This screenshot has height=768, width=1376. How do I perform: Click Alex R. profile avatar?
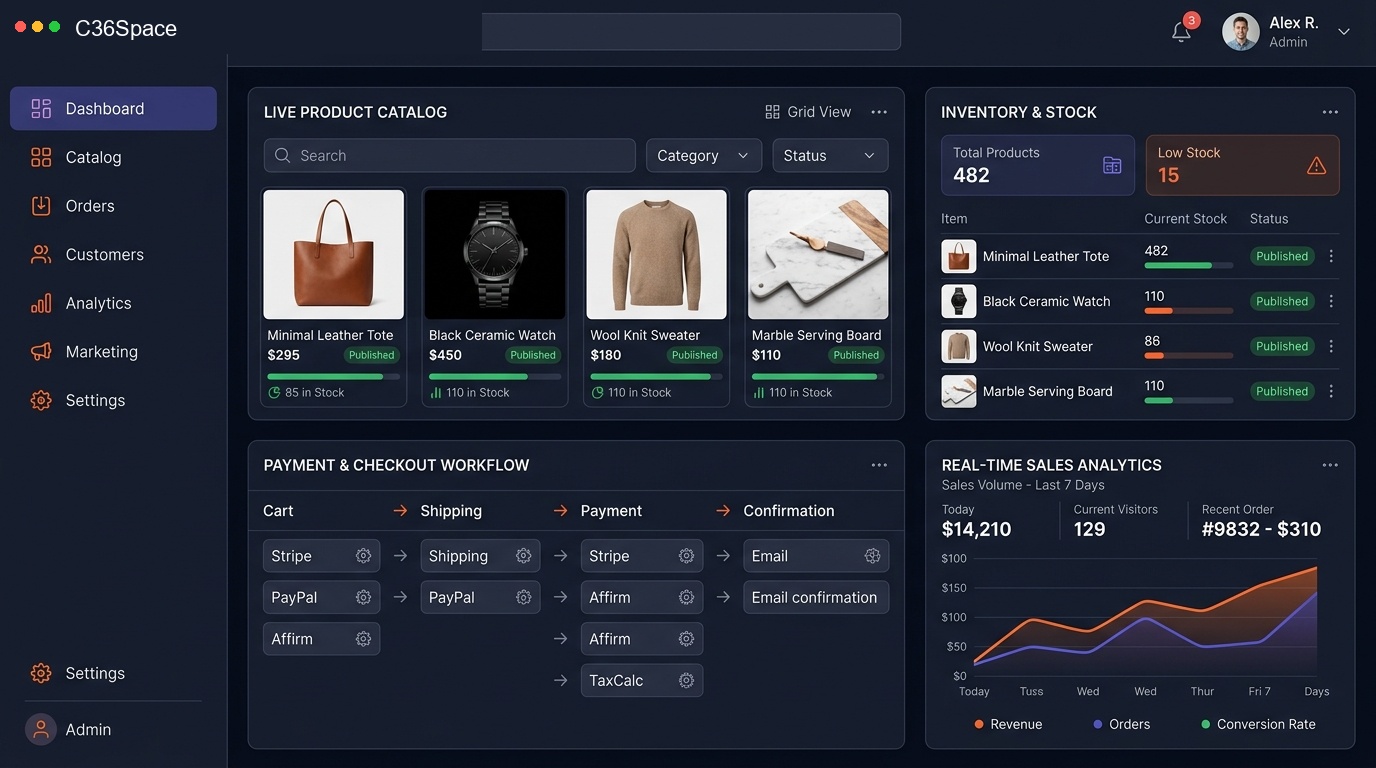coord(1240,32)
